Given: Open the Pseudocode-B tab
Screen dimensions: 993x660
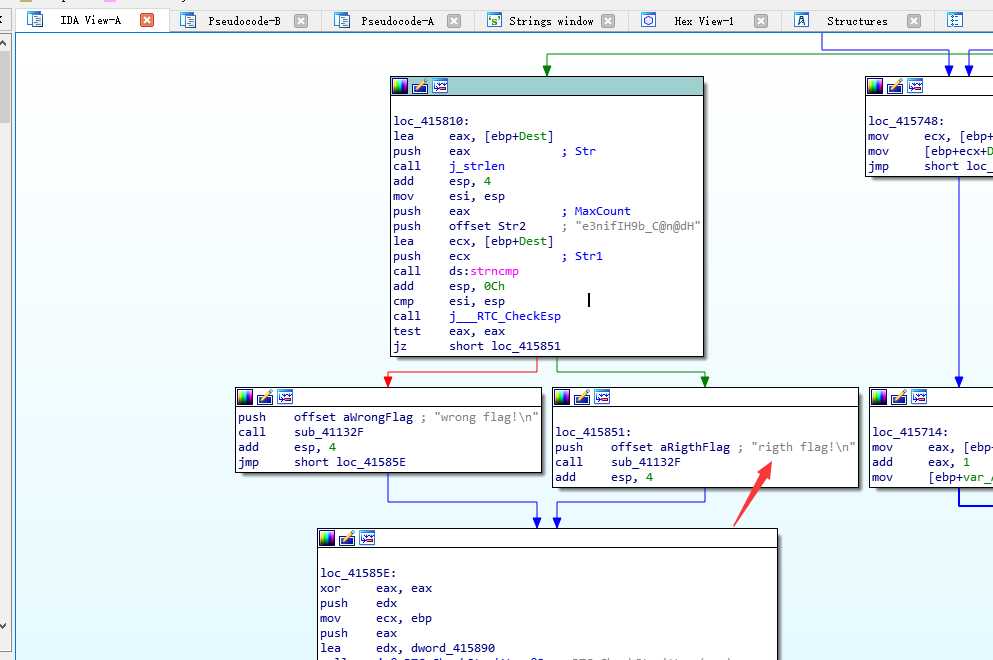Looking at the screenshot, I should click(x=244, y=21).
